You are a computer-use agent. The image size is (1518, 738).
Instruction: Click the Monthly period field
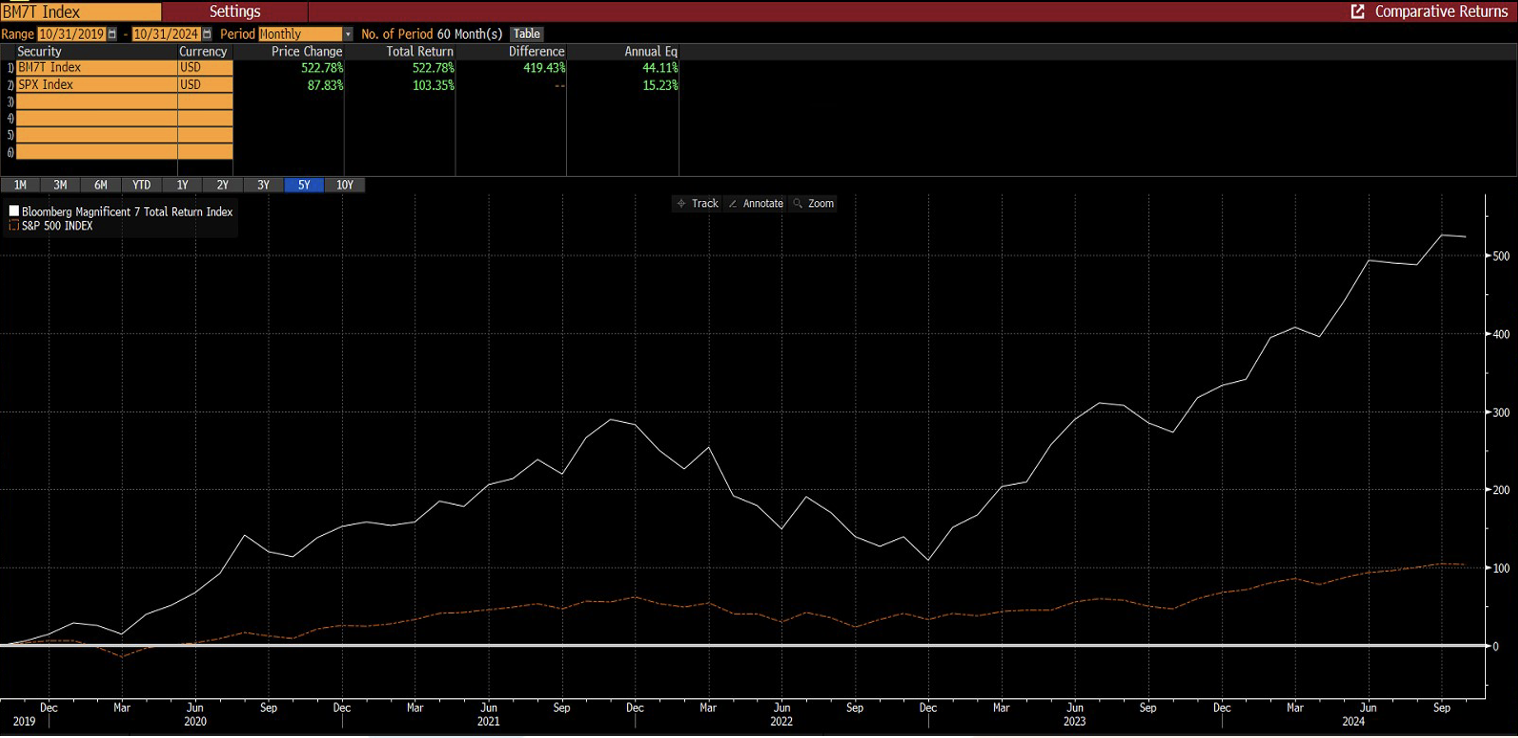coord(300,34)
